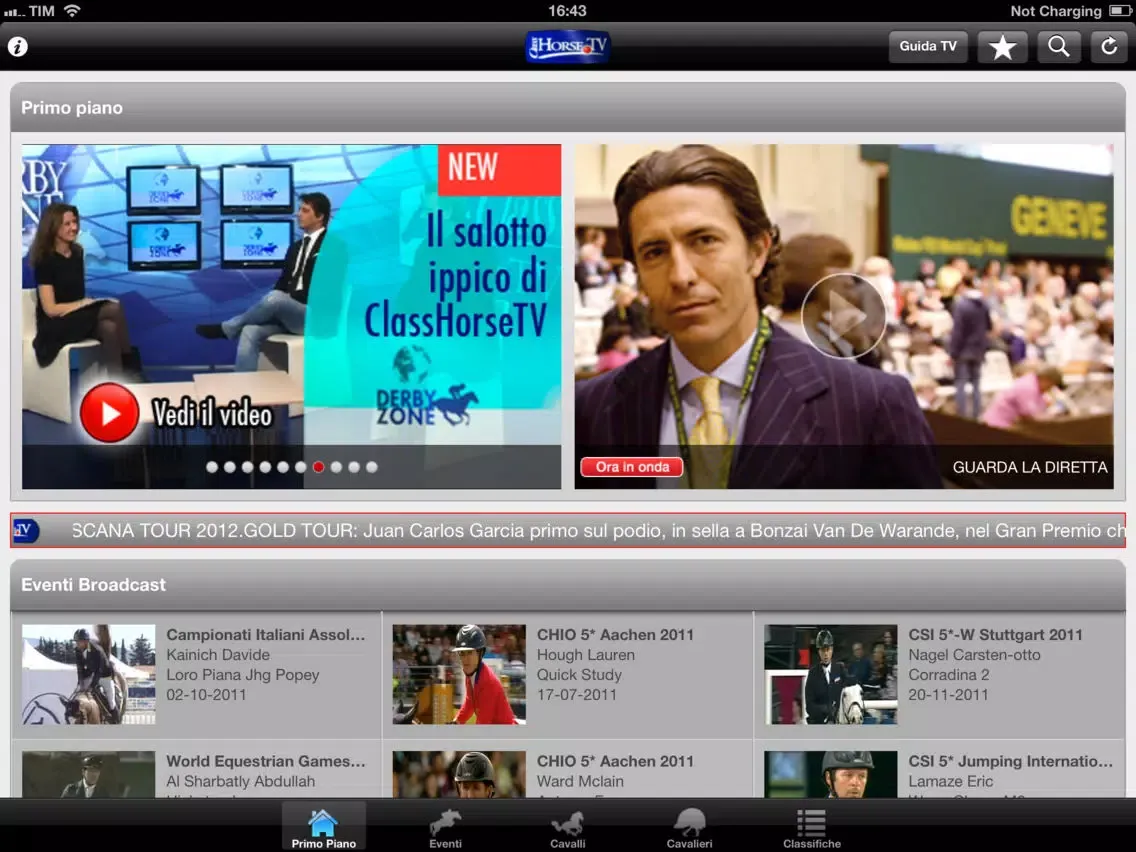Tap the Eventi Broadcast section header
This screenshot has width=1136, height=852.
click(x=567, y=585)
